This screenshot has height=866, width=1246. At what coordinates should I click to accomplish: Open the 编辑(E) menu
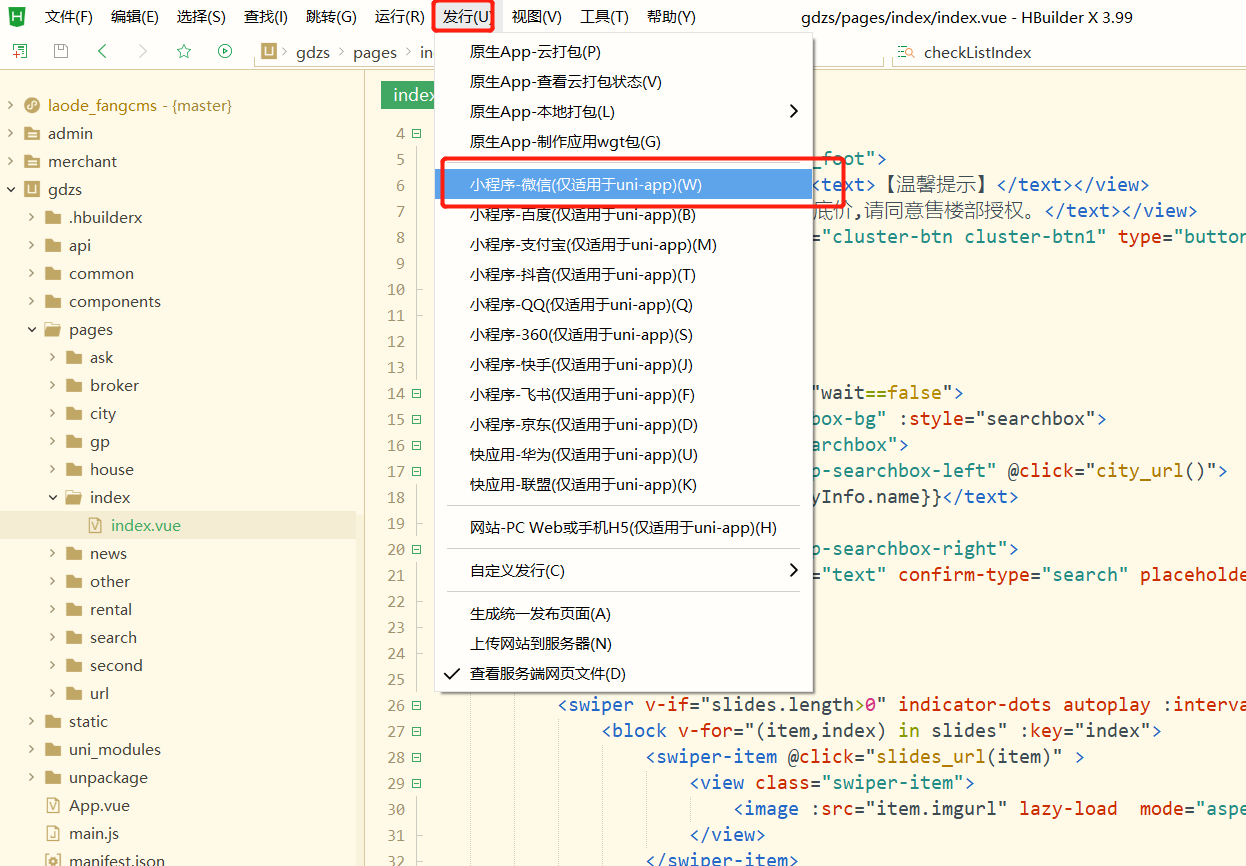135,17
